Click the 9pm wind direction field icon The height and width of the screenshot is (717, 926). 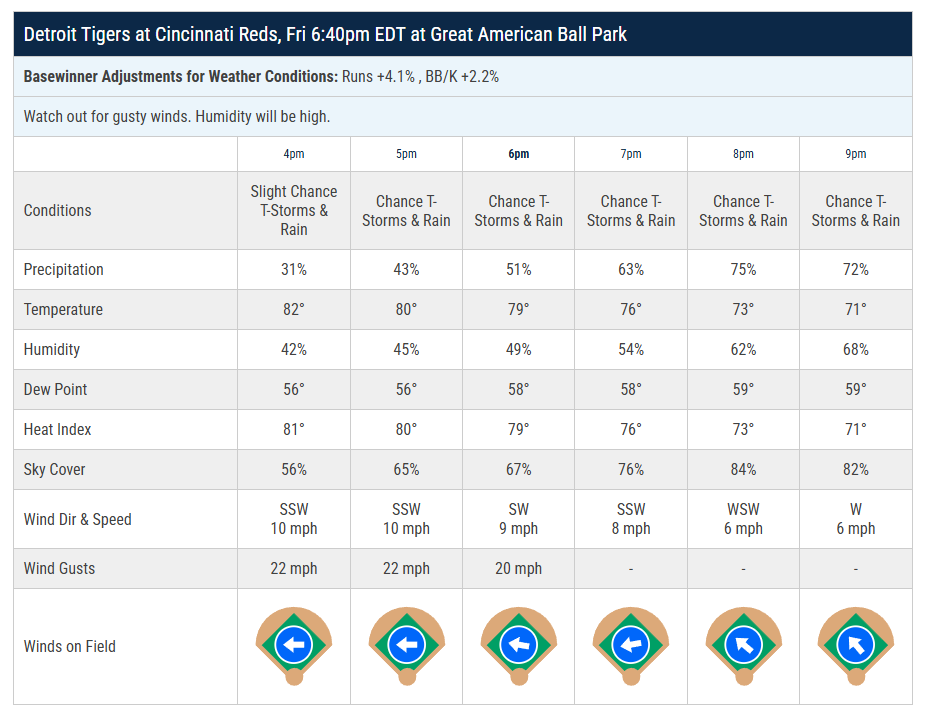[856, 645]
